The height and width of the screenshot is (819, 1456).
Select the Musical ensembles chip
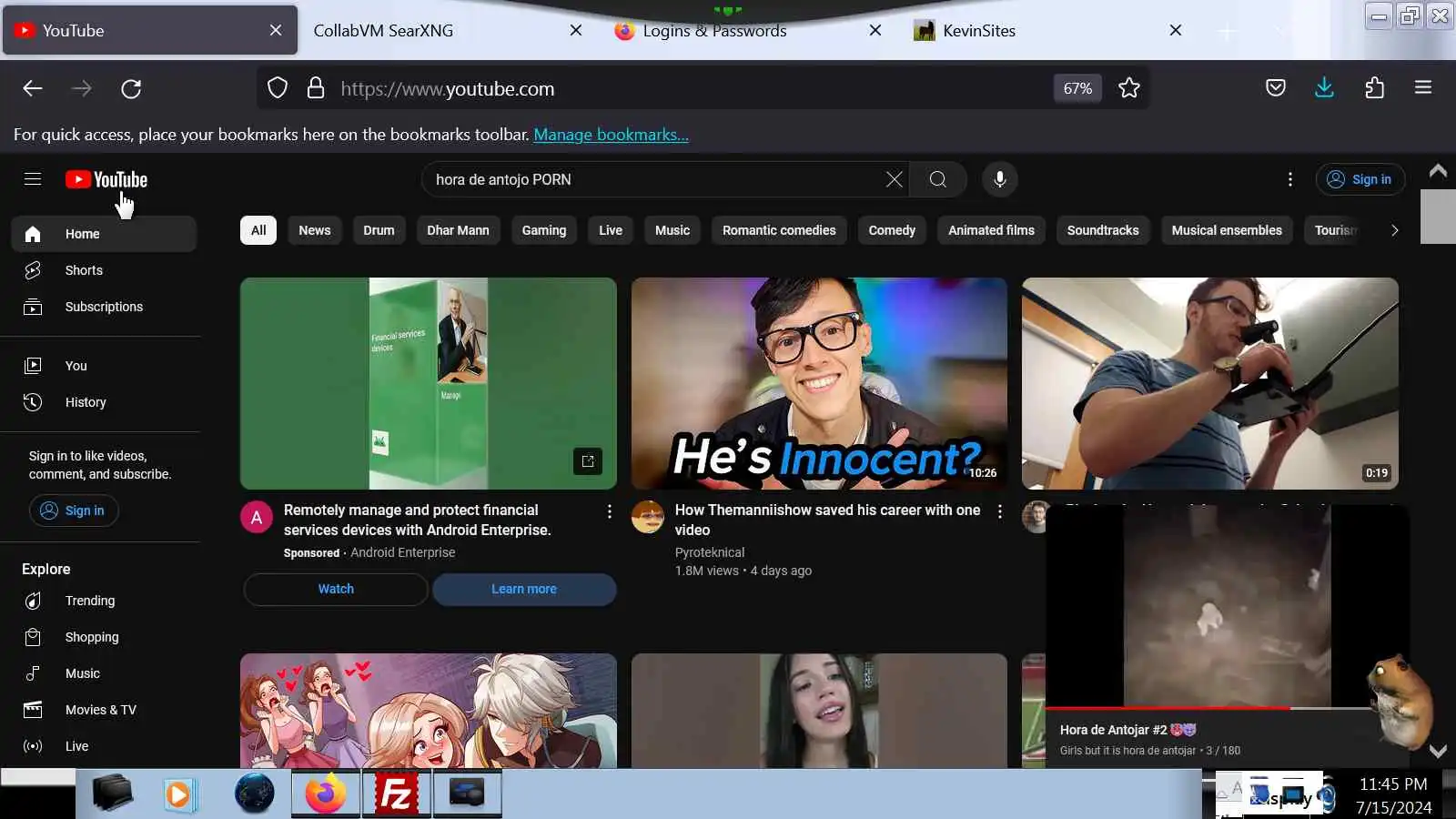(1227, 230)
